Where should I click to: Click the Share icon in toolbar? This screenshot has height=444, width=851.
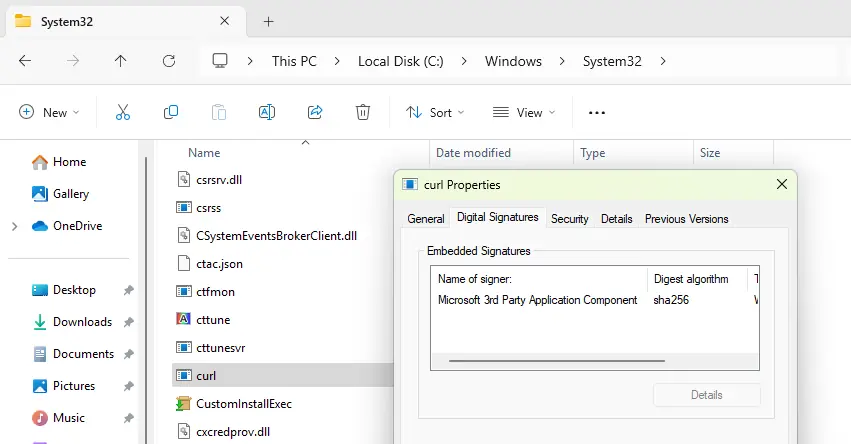pos(315,112)
